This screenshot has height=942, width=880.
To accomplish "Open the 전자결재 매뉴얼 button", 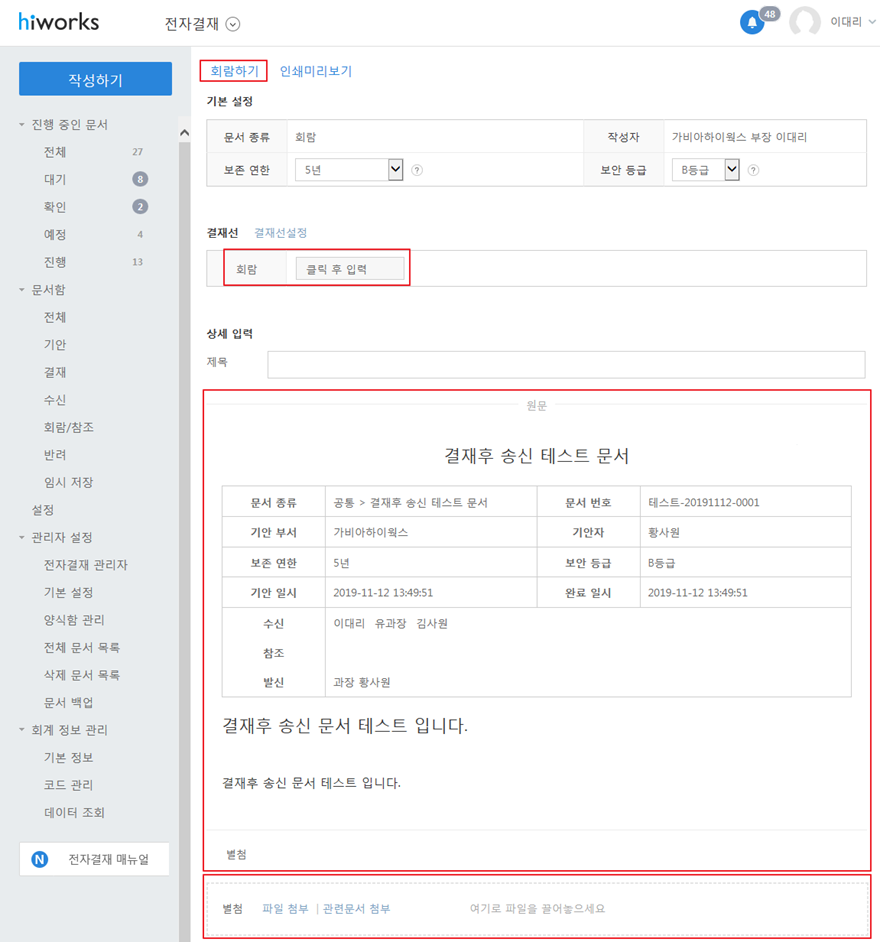I will 94,859.
